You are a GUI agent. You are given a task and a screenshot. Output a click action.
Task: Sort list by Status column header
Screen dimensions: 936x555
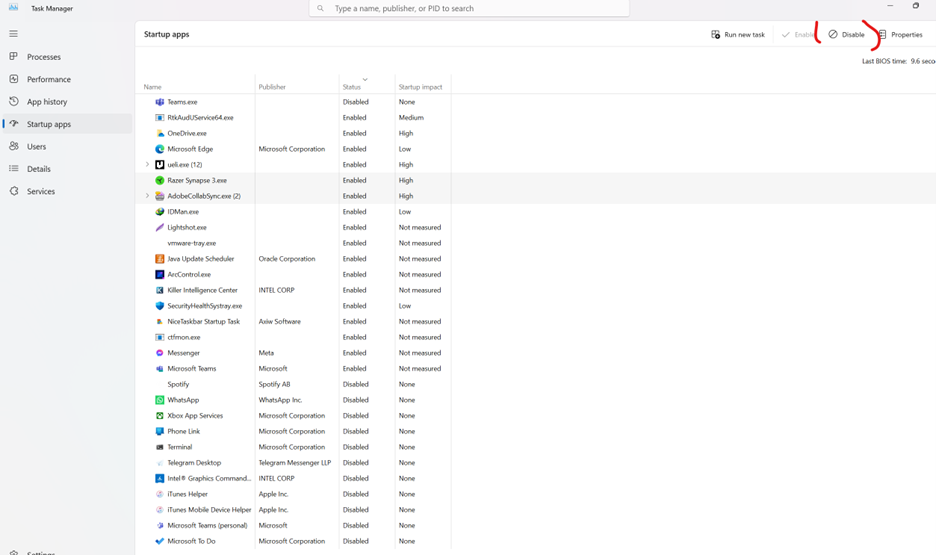pos(352,87)
